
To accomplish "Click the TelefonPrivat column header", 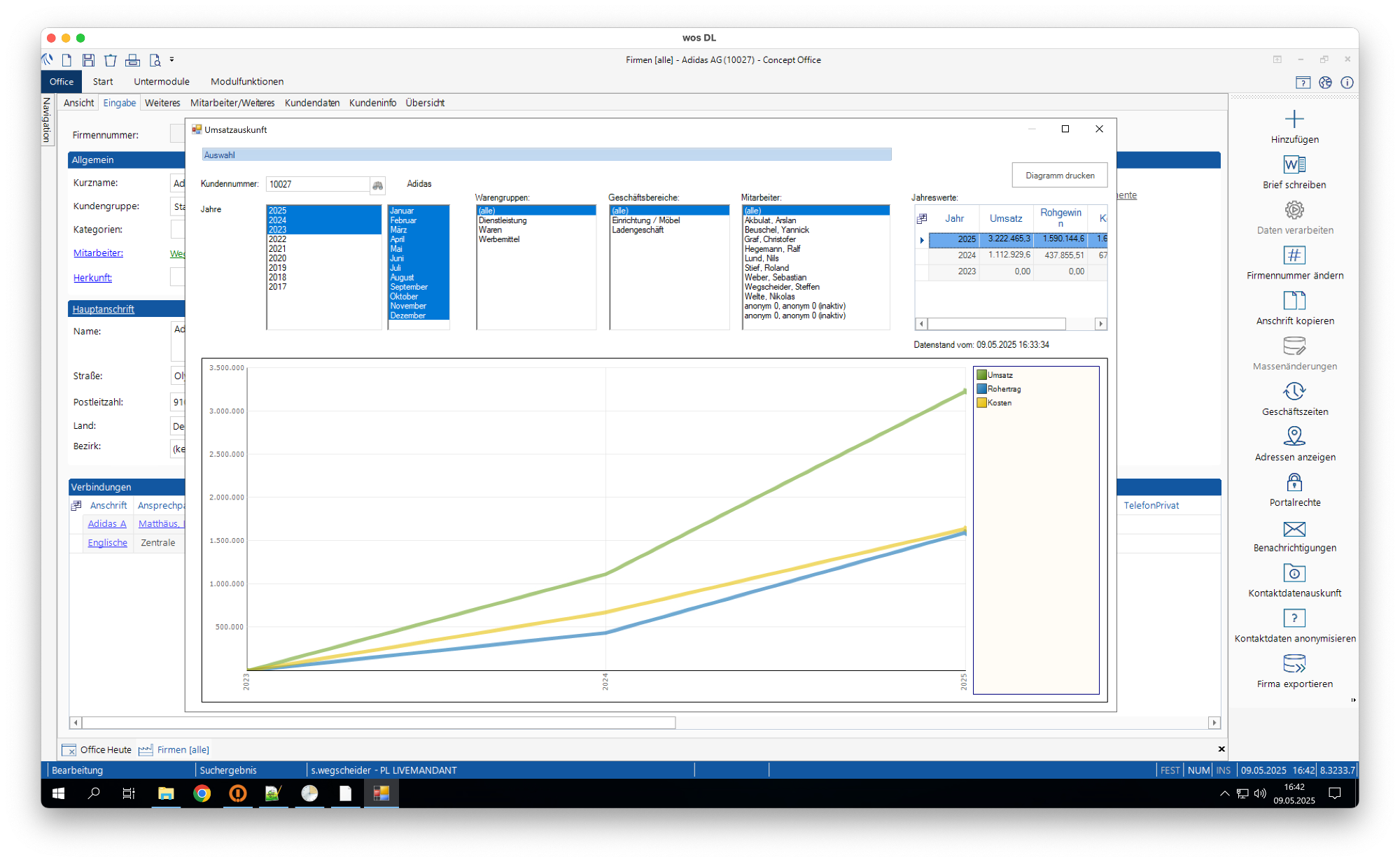I will (x=1151, y=506).
